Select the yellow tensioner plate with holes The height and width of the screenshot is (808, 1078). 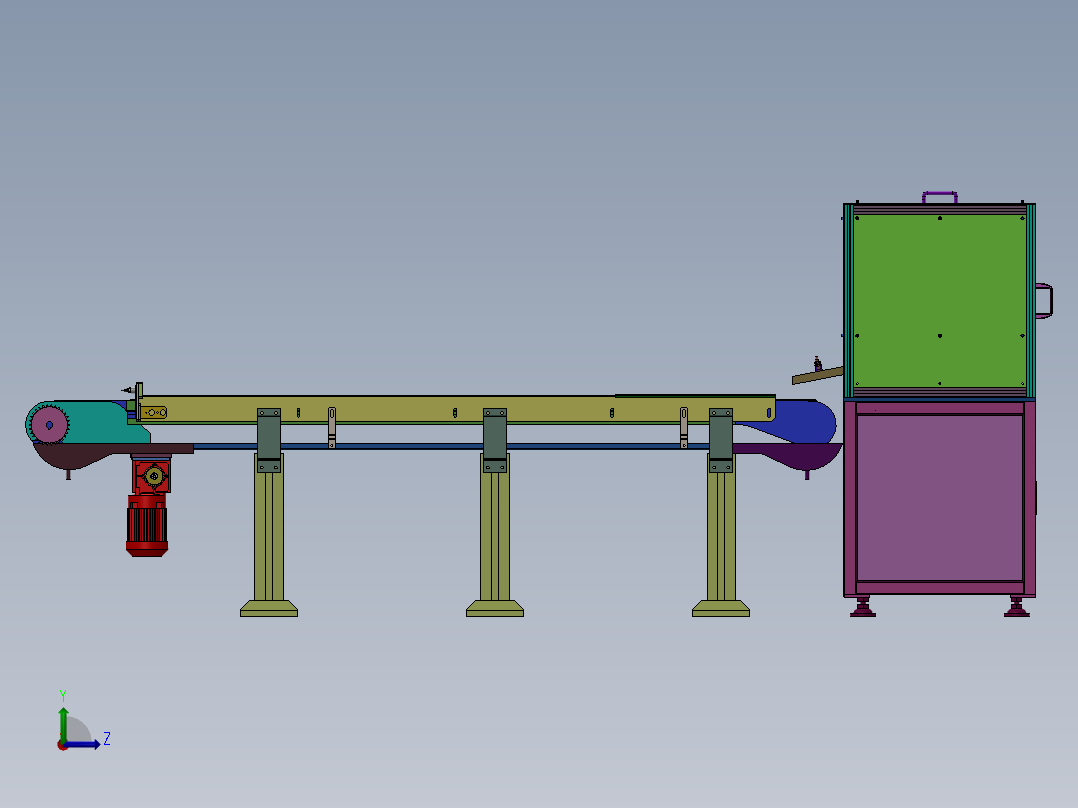[x=153, y=413]
